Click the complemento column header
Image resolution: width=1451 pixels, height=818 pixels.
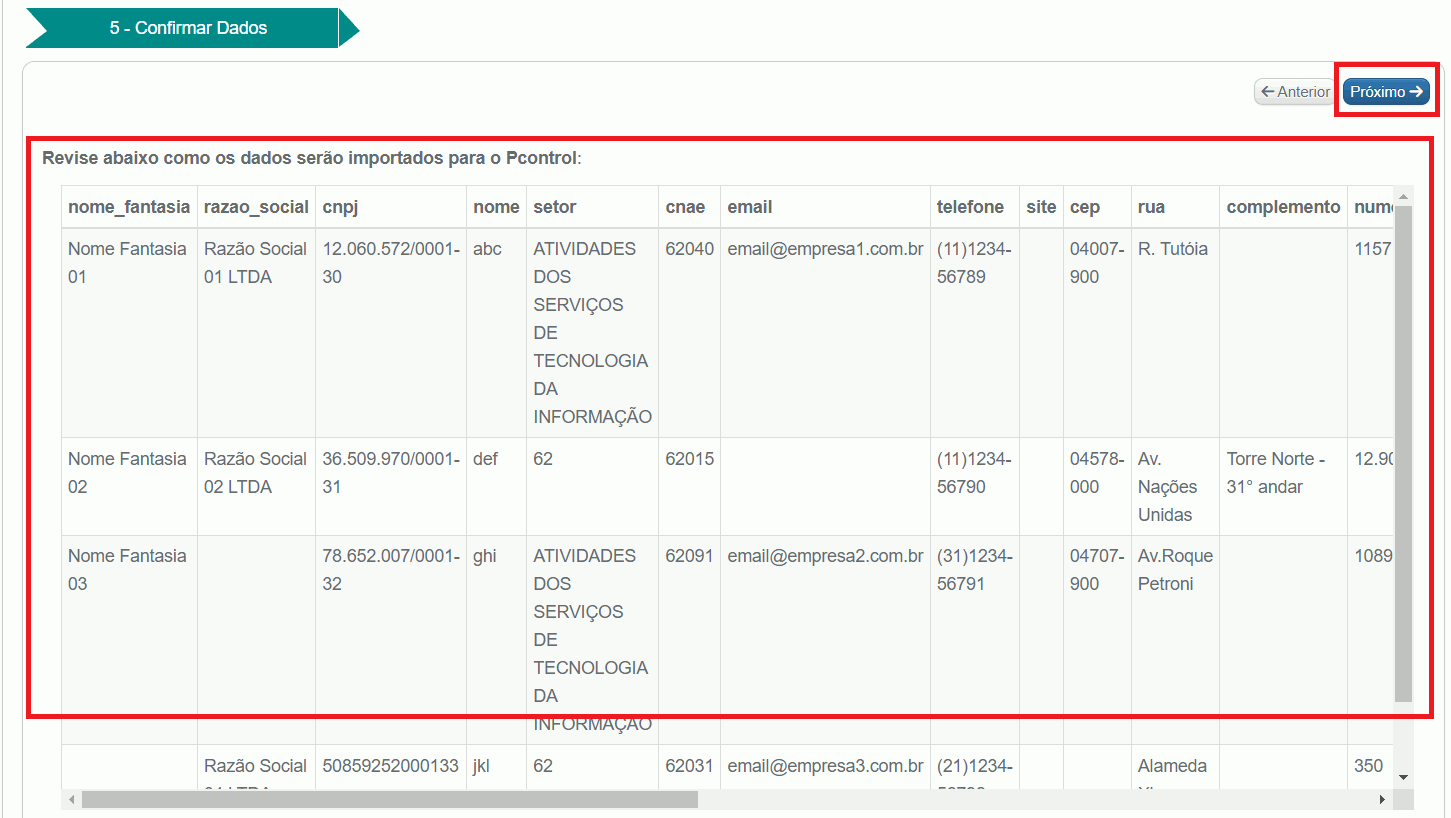pos(1283,207)
